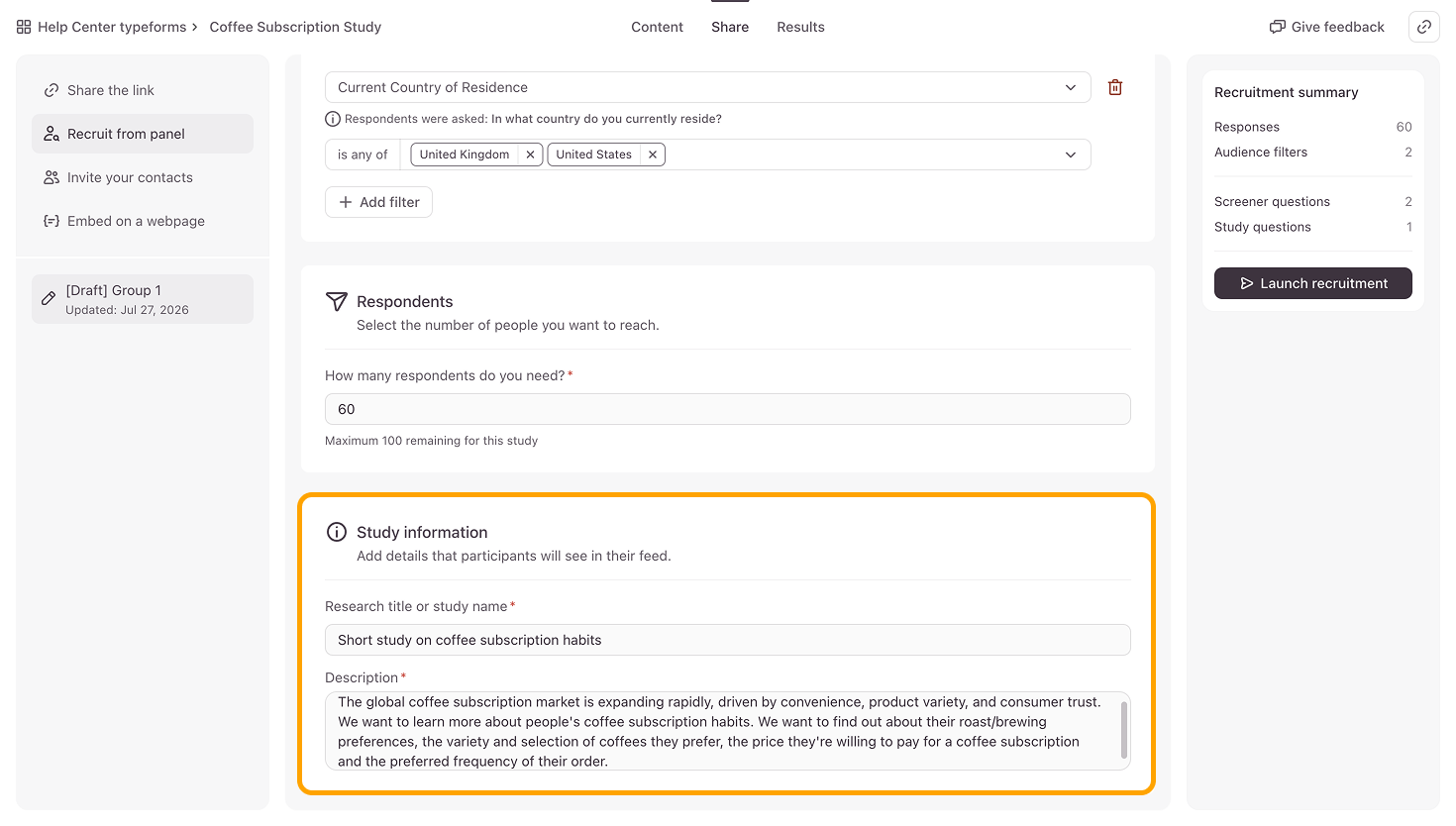
Task: Click the workspace grid icon beside Help Center typeforms
Action: [24, 27]
